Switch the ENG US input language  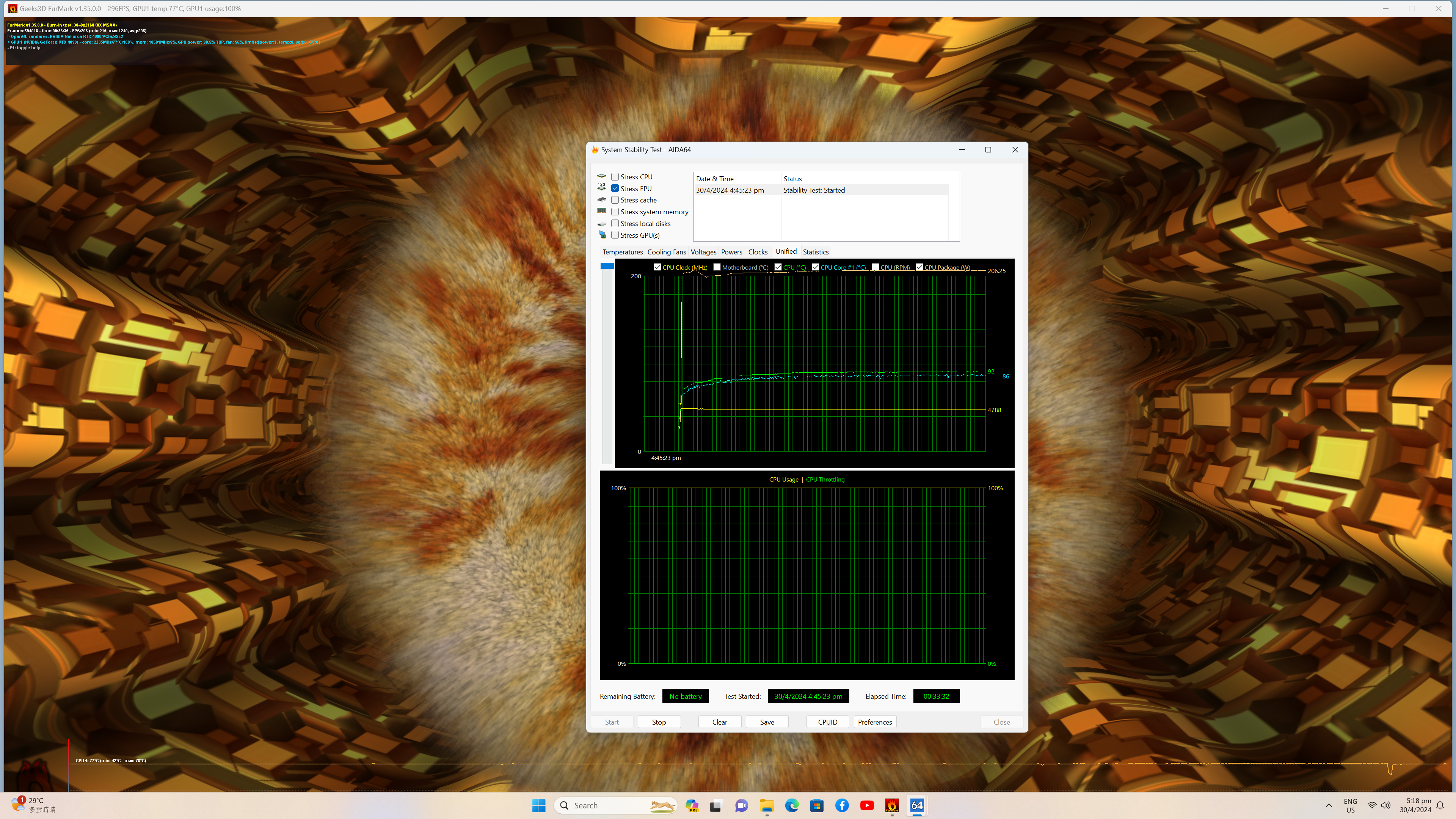[1350, 805]
